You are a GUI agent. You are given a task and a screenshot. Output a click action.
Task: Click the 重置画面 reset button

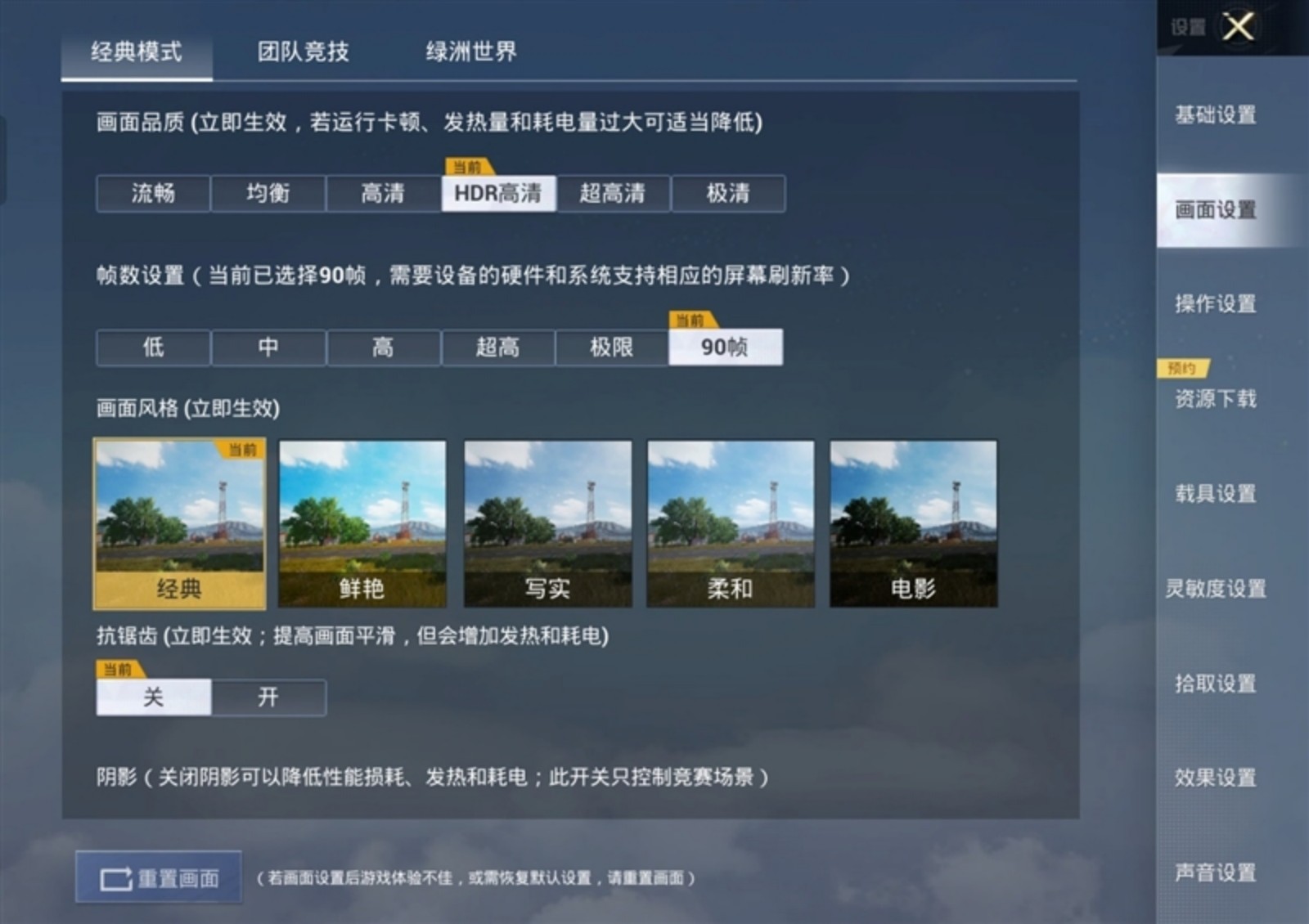[x=159, y=878]
